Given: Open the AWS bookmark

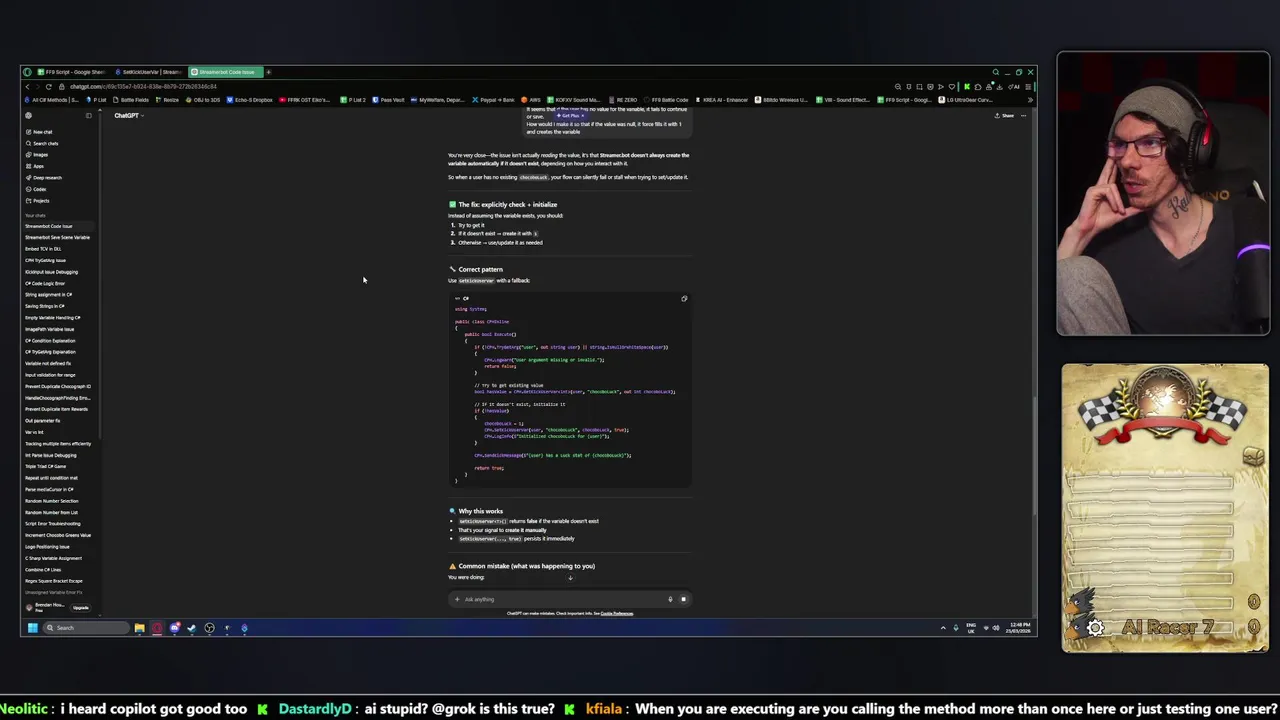Looking at the screenshot, I should point(531,100).
